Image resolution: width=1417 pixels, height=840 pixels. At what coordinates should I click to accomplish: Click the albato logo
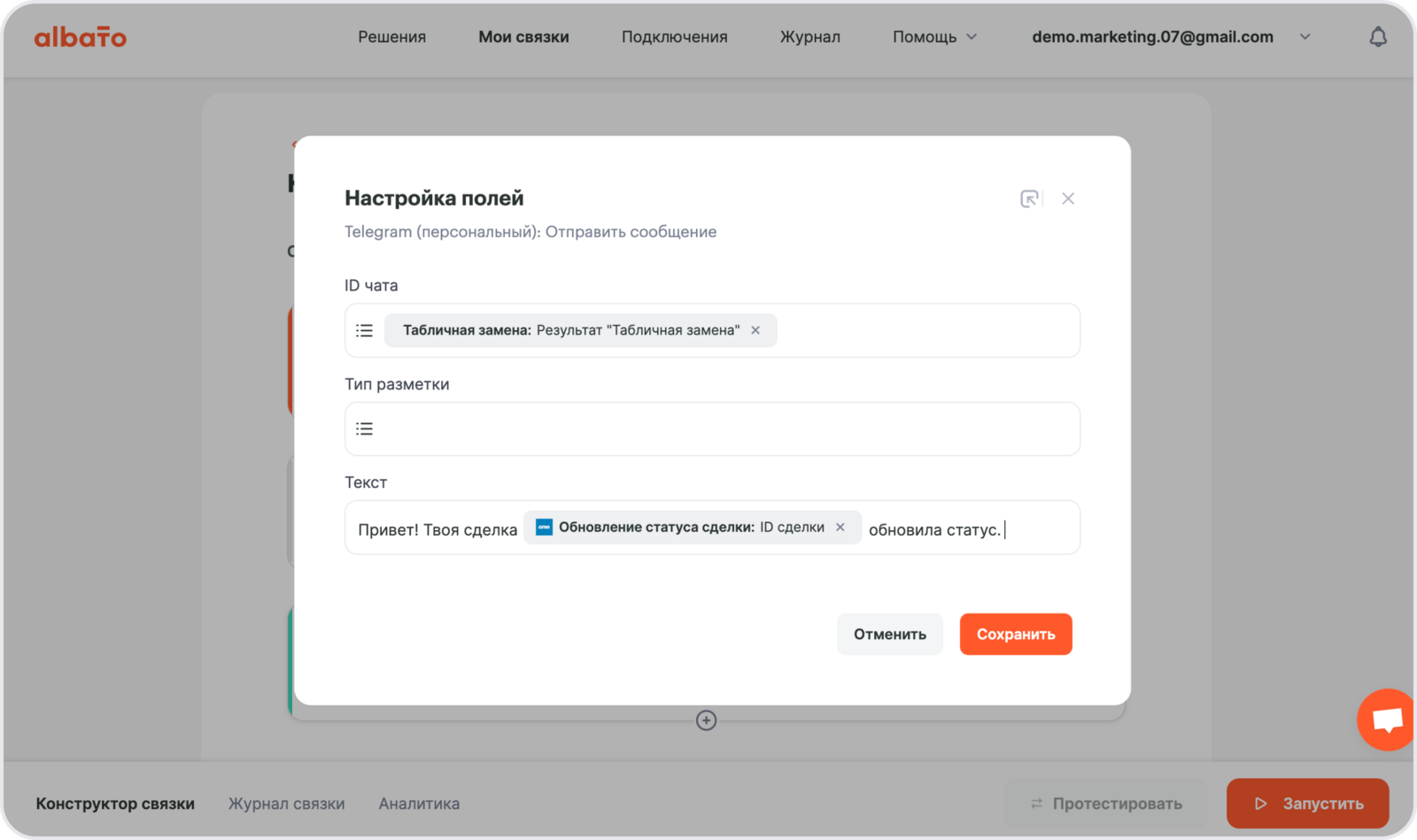[x=80, y=37]
